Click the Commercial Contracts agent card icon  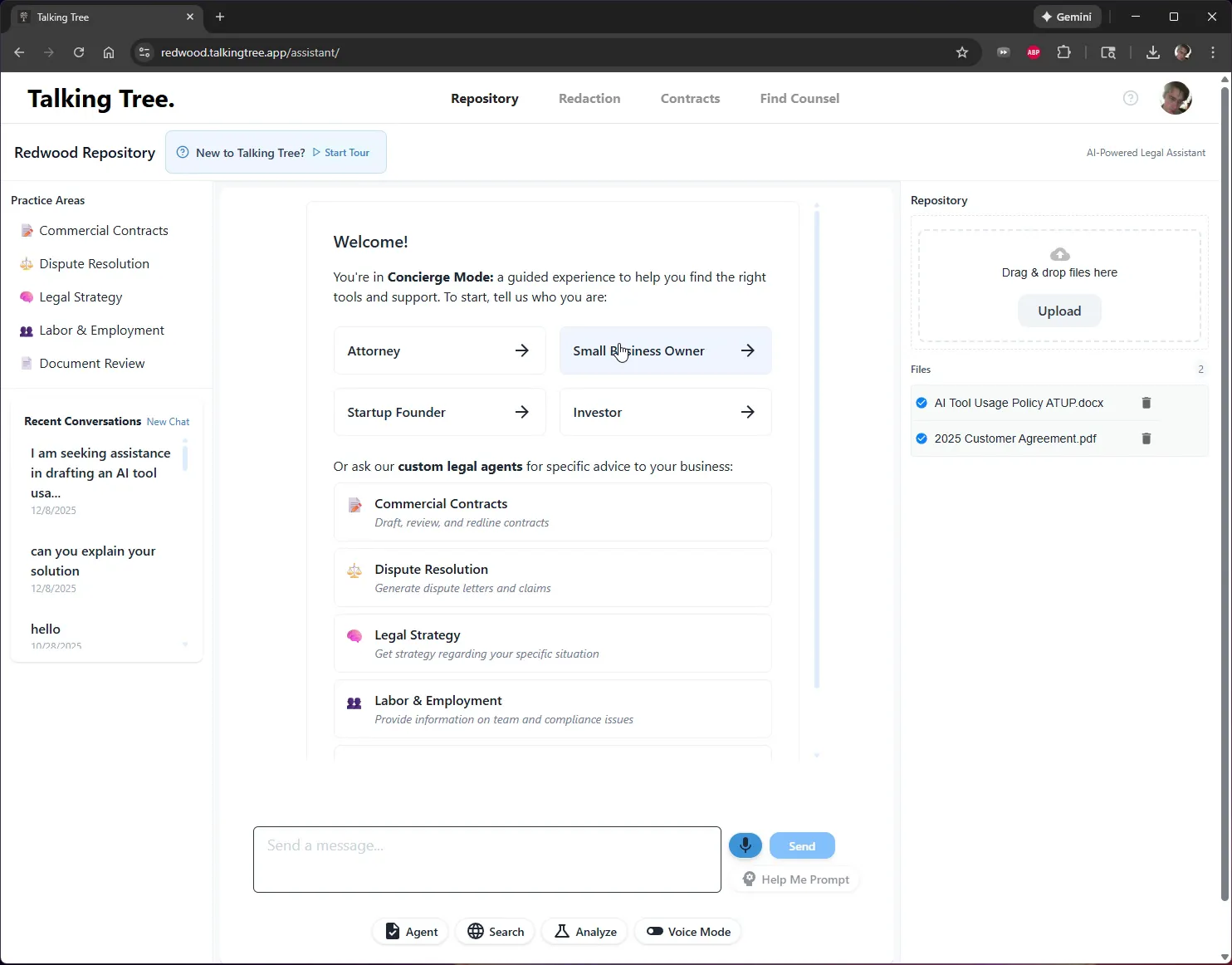[x=354, y=505]
